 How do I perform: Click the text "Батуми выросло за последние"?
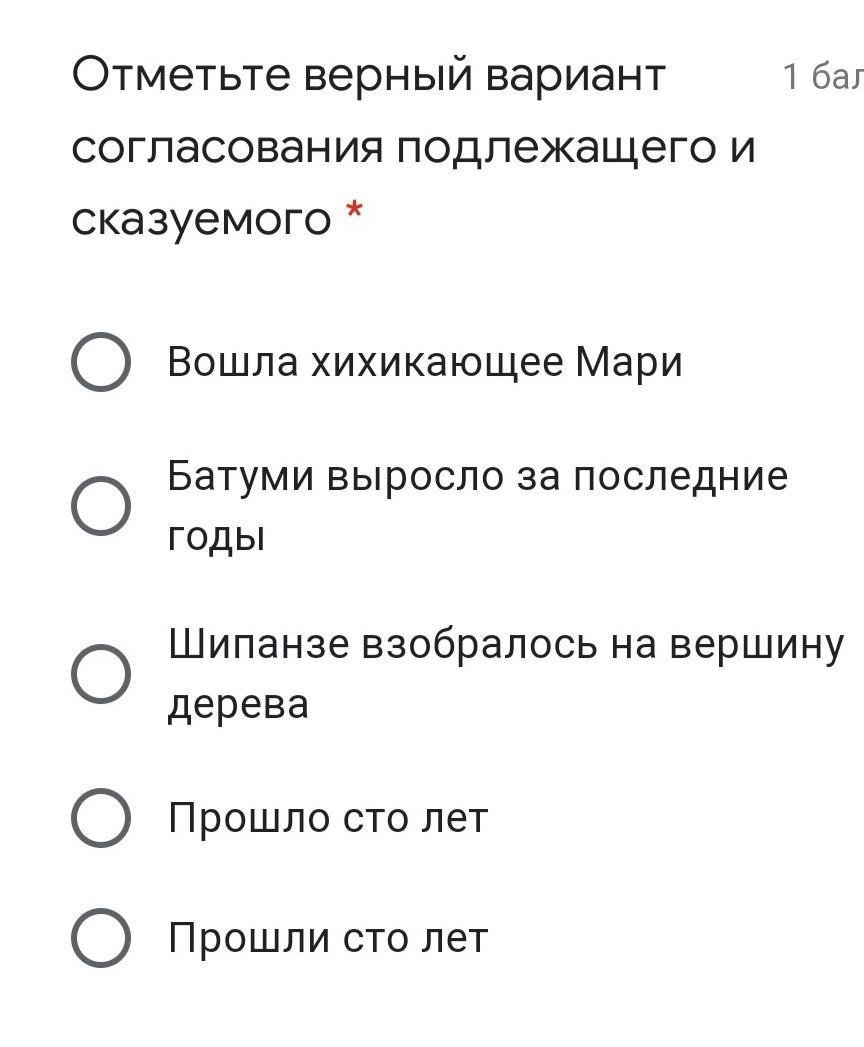point(477,476)
